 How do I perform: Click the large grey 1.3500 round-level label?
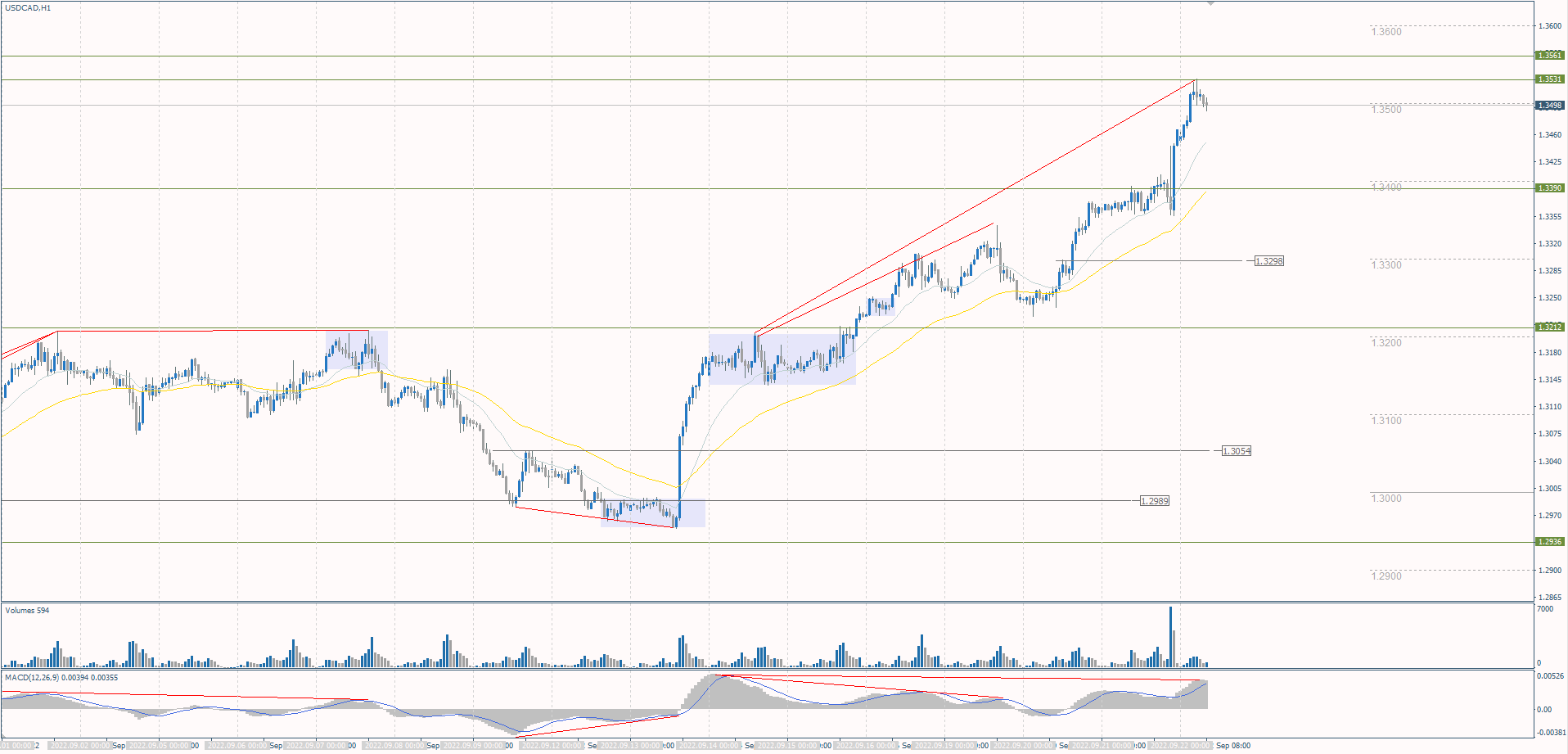point(1386,110)
